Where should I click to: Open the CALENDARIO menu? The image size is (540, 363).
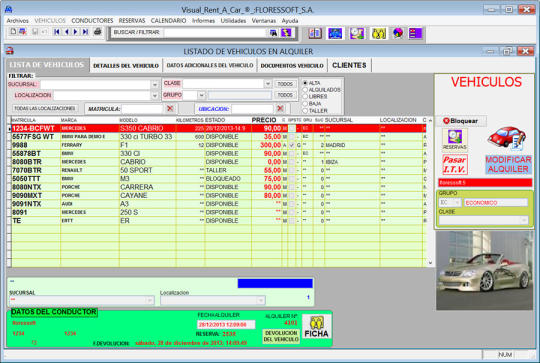[x=168, y=21]
